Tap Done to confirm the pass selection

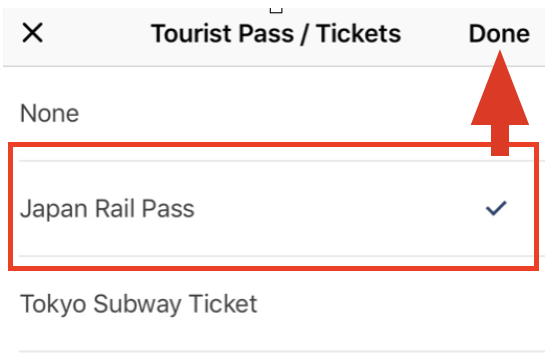pos(499,34)
